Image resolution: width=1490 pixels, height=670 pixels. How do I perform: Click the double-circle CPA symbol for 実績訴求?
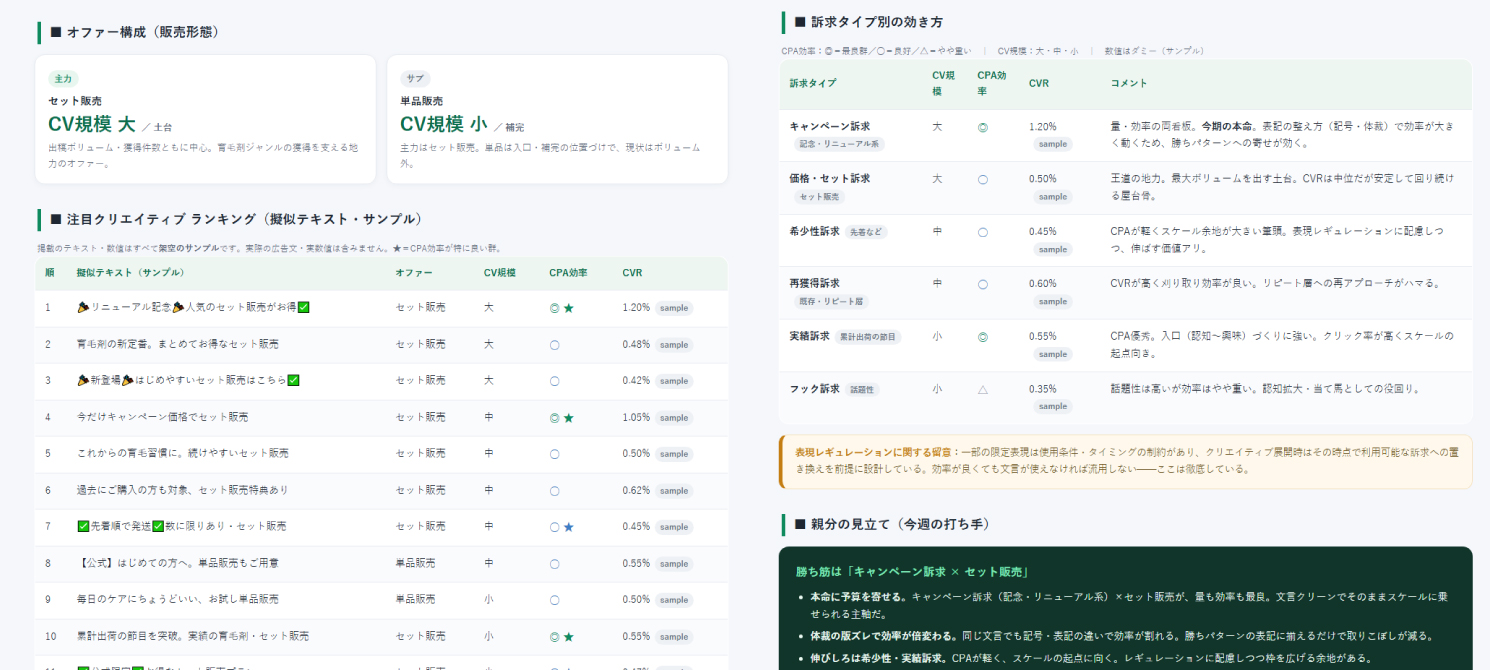pos(982,337)
